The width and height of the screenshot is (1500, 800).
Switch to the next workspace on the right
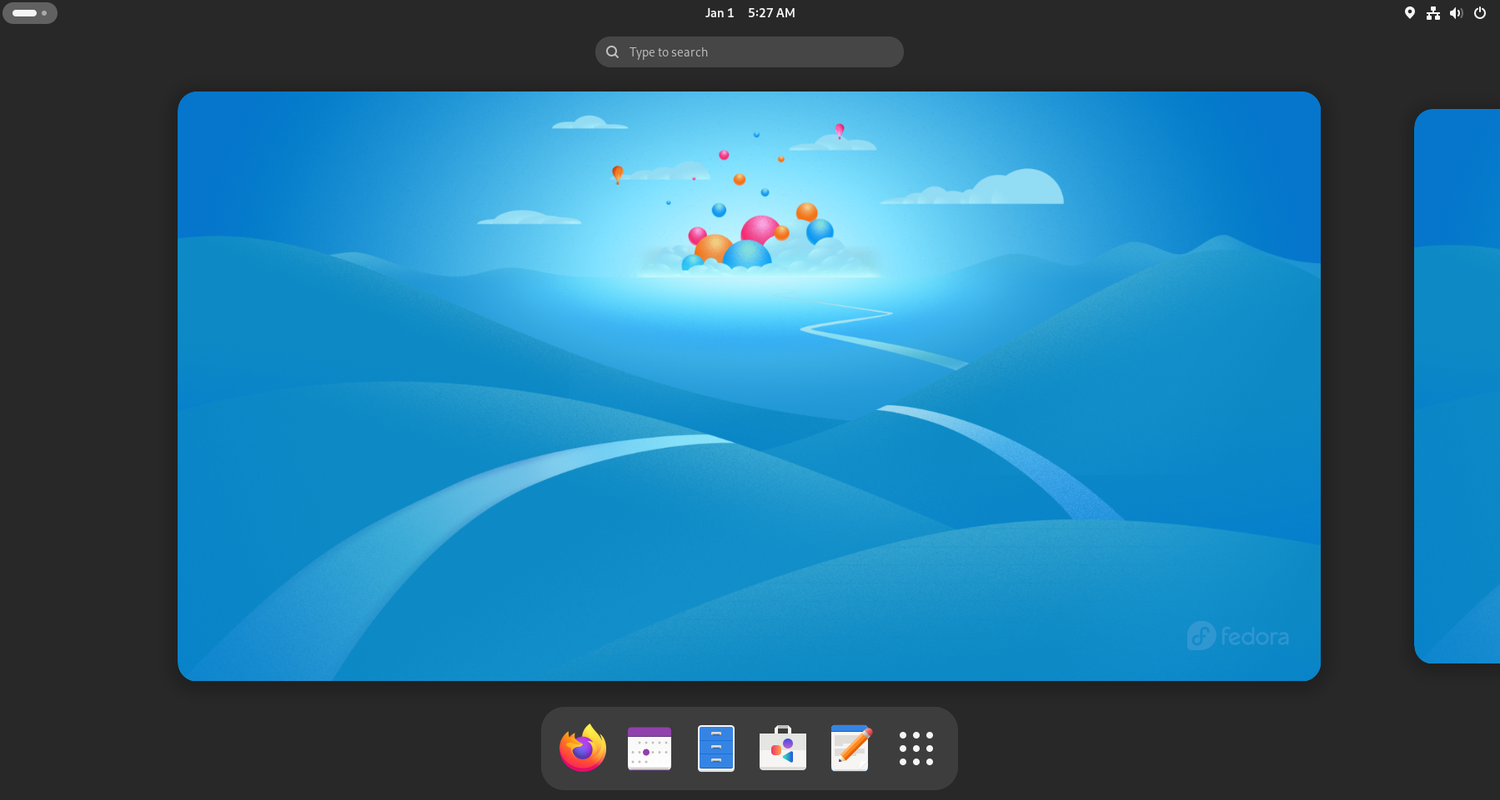point(1457,386)
